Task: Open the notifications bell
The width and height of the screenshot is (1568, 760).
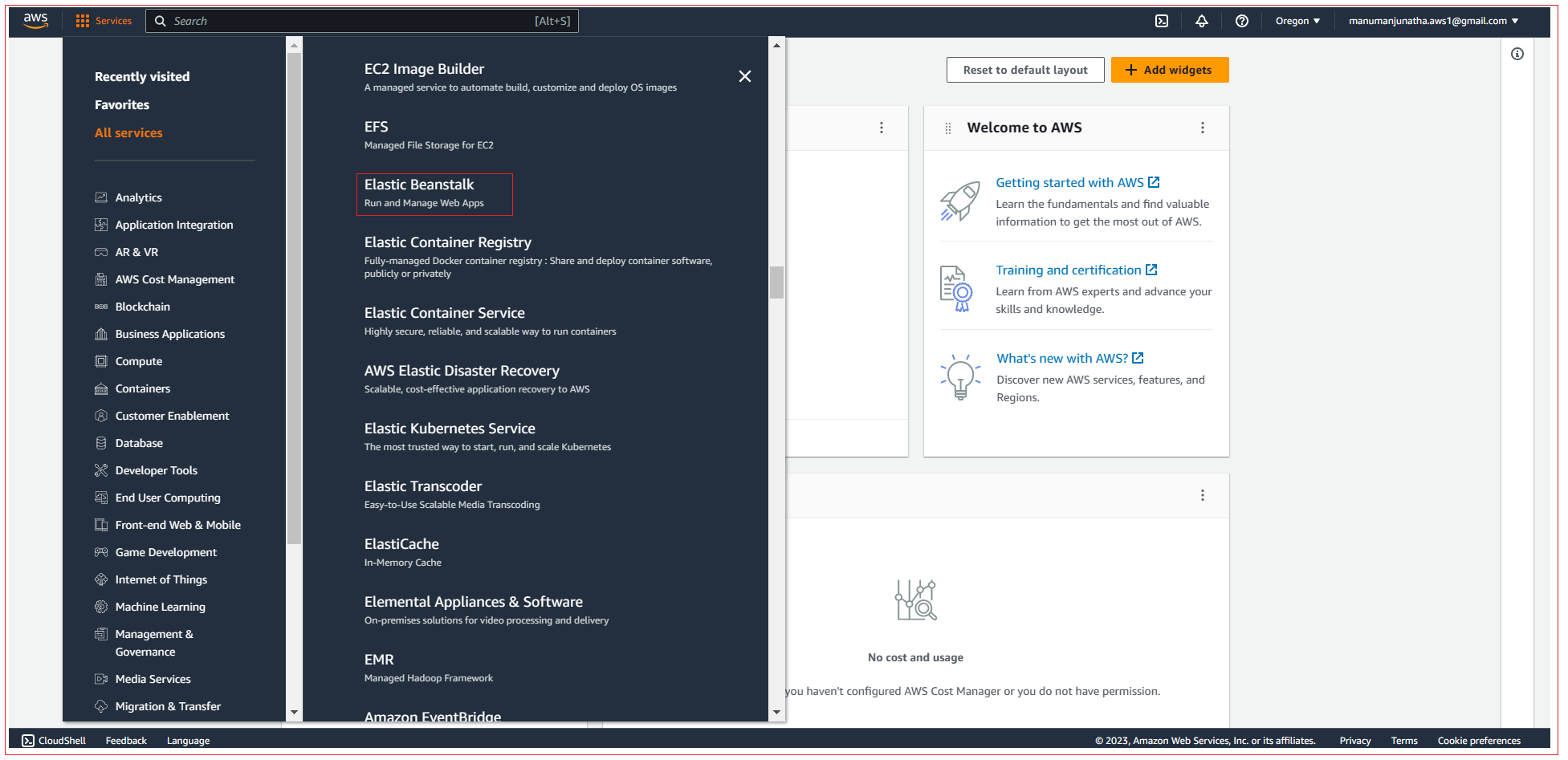Action: click(x=1202, y=21)
